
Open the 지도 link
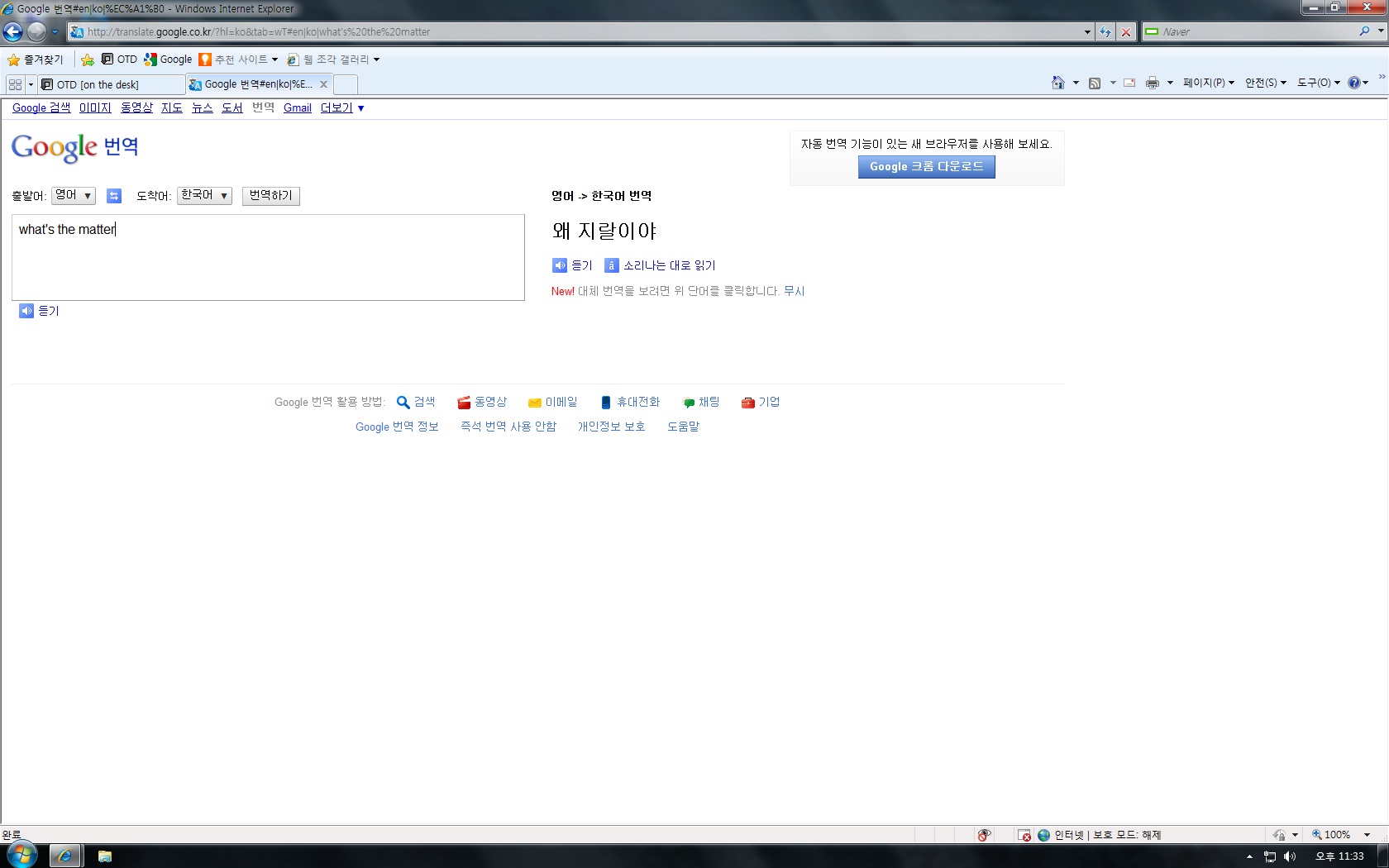172,107
